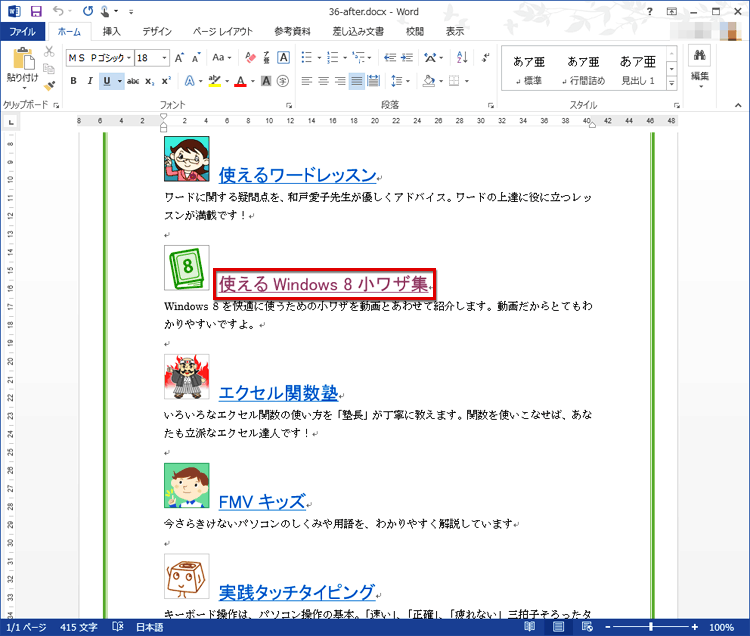Open the line spacing dropdown
Screen dimensions: 750x636
click(400, 81)
